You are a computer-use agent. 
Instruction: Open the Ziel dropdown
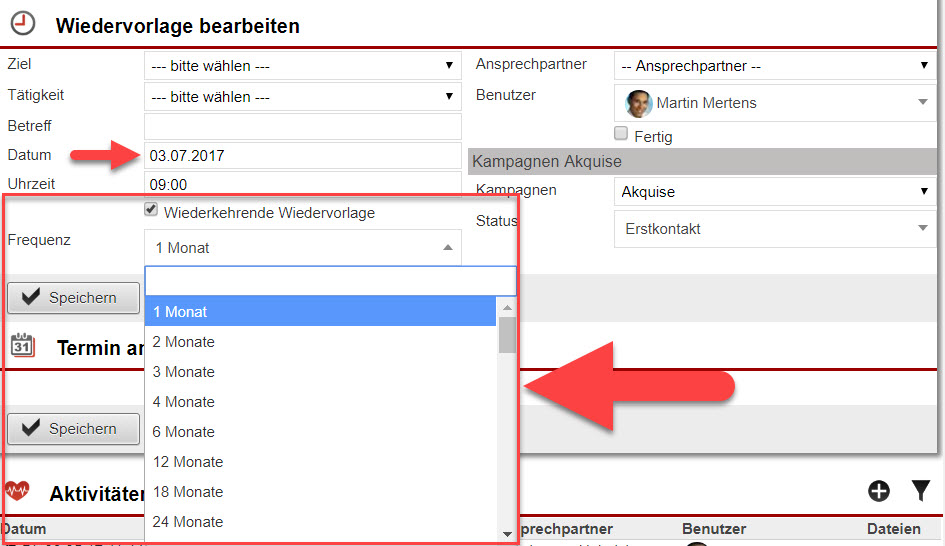(302, 66)
